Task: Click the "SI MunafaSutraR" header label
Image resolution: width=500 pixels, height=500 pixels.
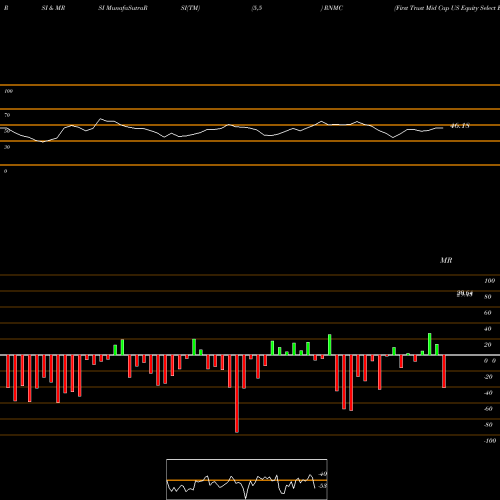Action: [123, 8]
